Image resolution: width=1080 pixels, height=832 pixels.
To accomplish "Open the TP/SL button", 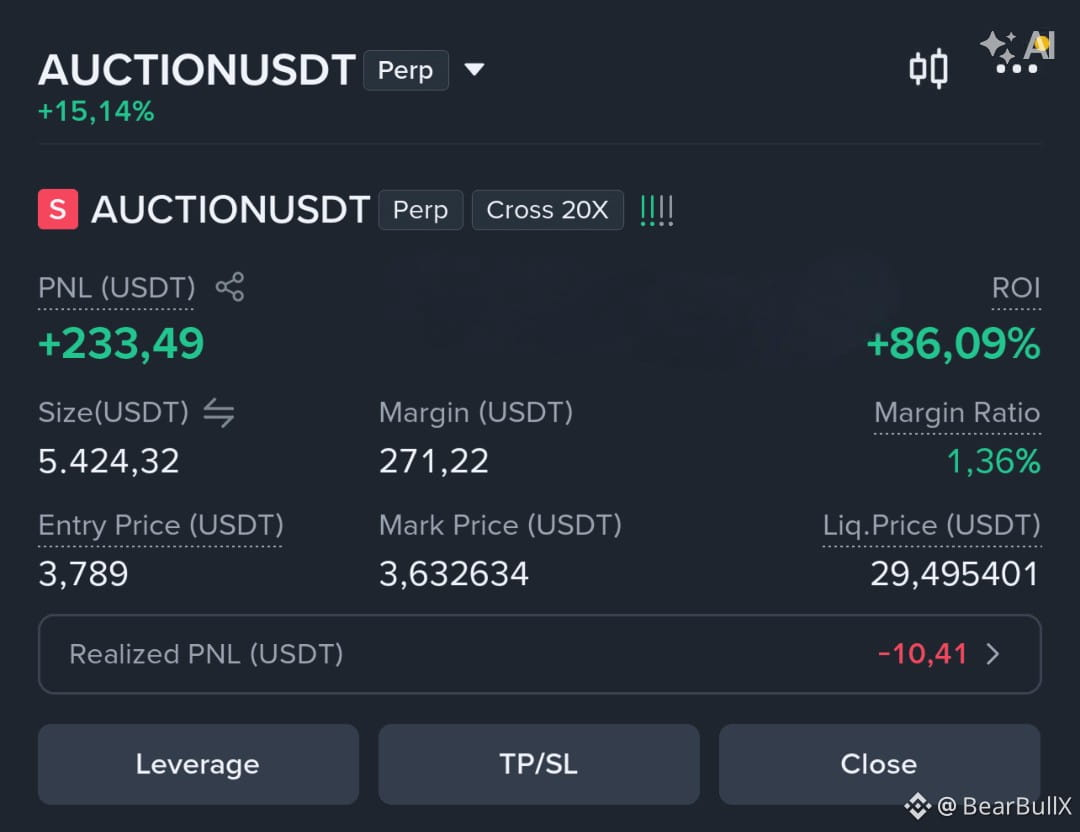I will pos(539,764).
